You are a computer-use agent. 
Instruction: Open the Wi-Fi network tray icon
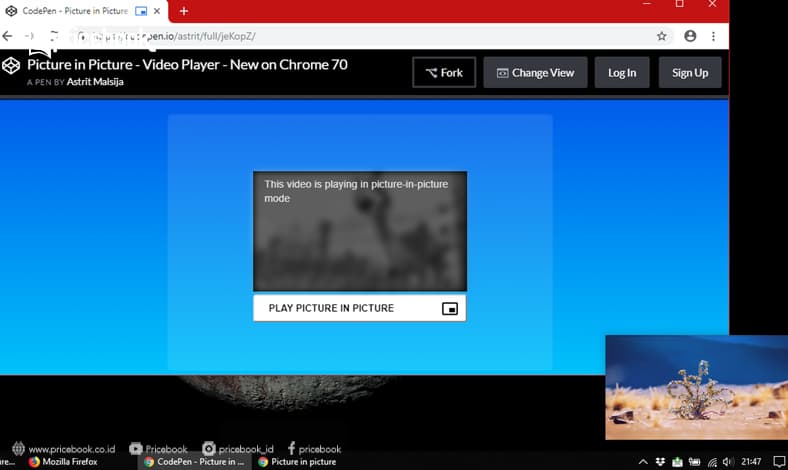712,461
